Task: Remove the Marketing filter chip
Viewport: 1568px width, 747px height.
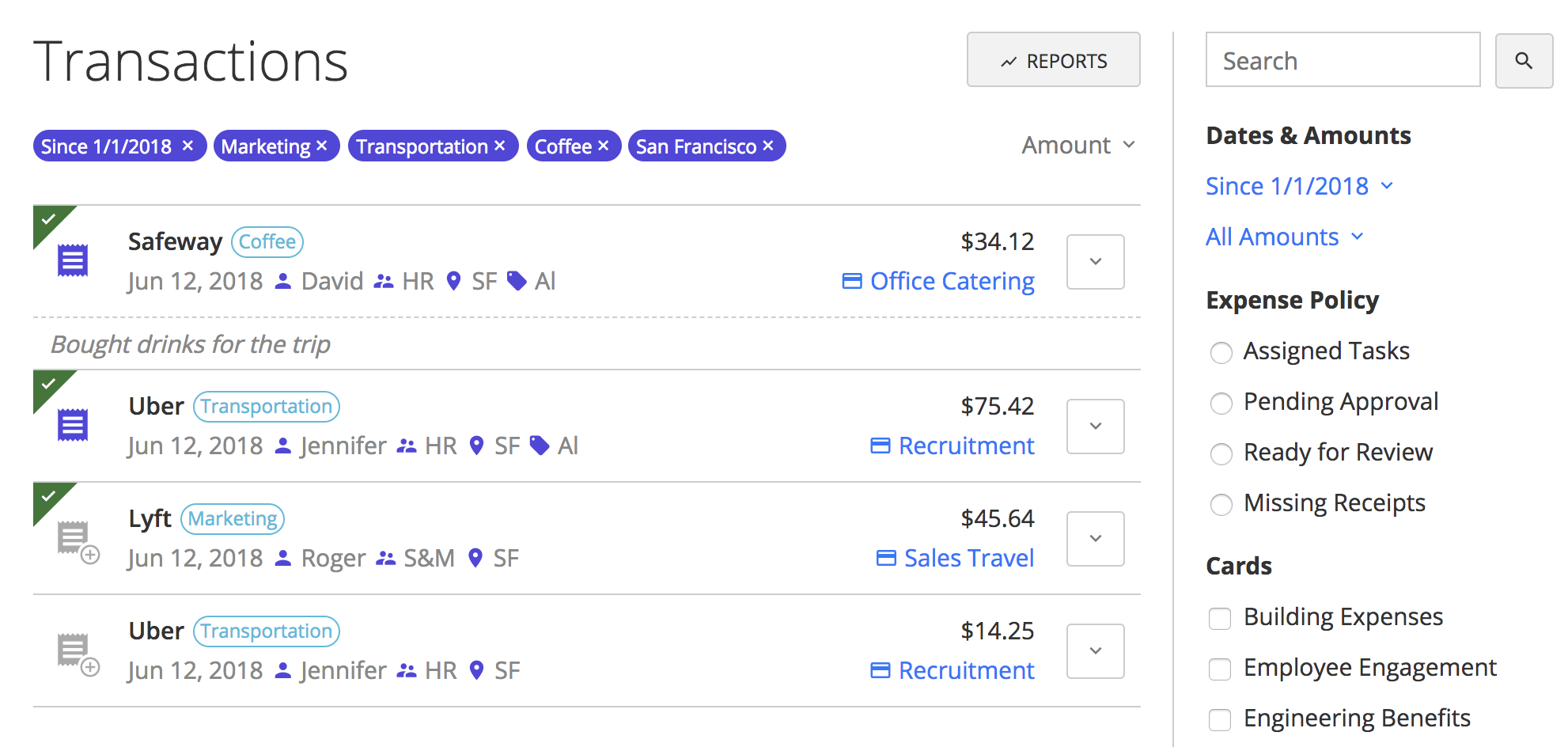Action: tap(322, 146)
